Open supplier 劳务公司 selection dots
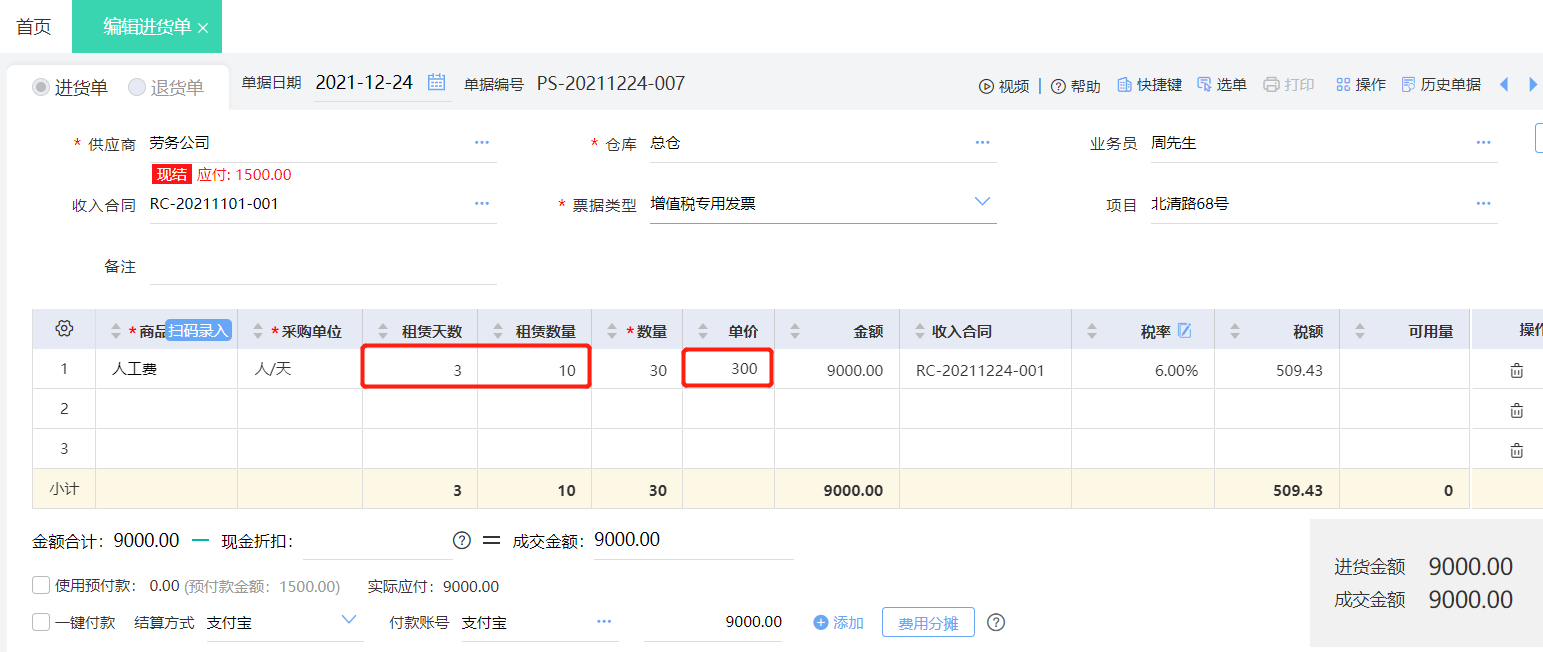The width and height of the screenshot is (1543, 652). pos(482,143)
